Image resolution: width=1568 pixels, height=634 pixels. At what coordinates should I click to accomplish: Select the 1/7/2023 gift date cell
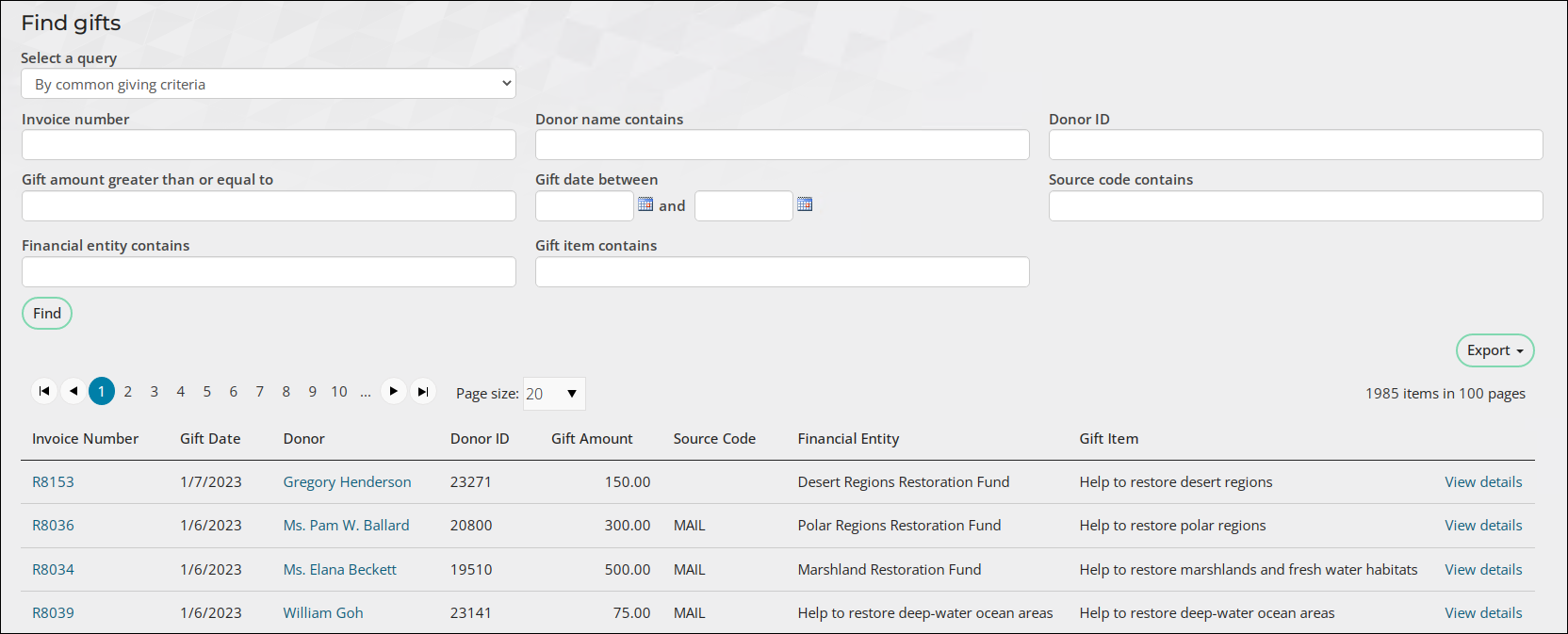pos(210,482)
